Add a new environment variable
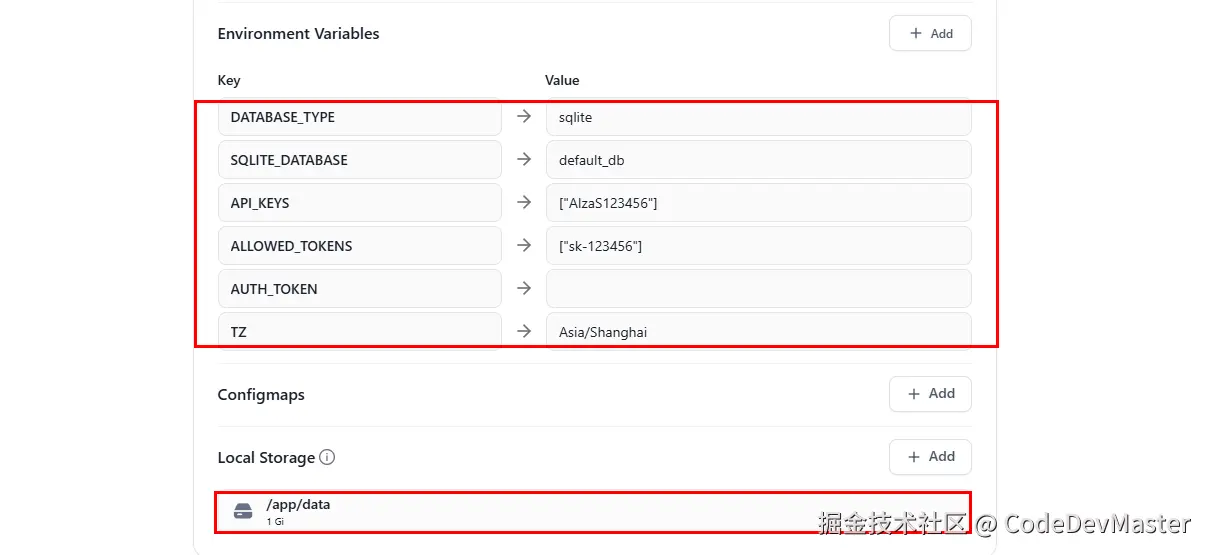Screen dimensions: 1208x555 click(930, 33)
